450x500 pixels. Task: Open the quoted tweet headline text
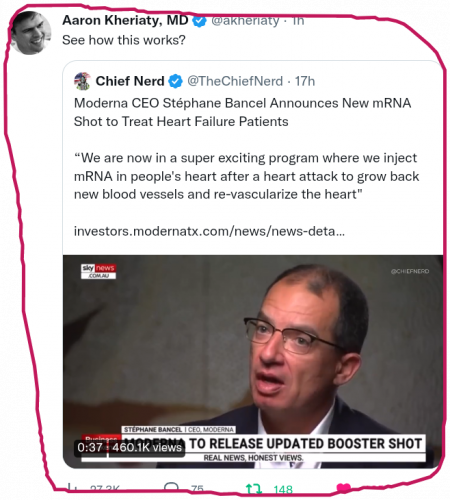click(x=242, y=112)
